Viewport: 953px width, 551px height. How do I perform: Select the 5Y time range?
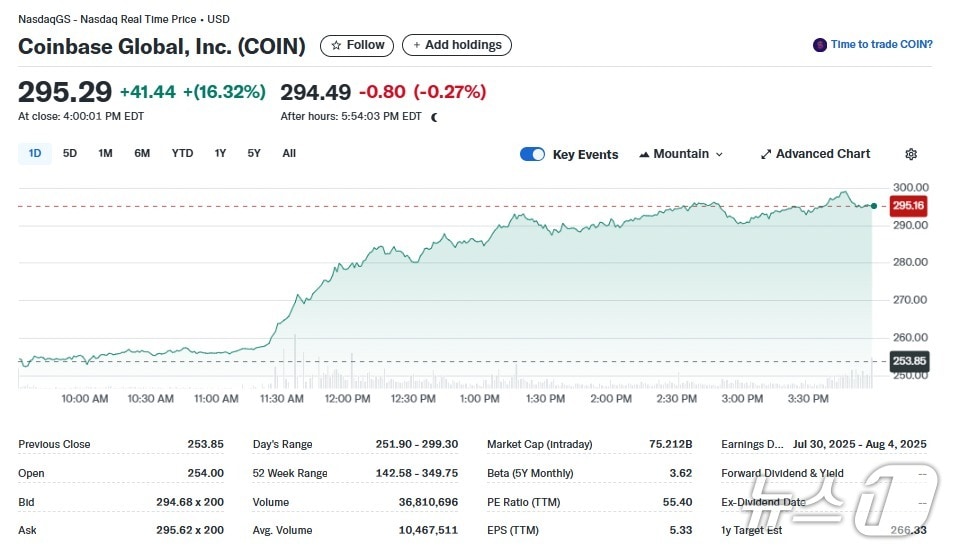coord(254,154)
